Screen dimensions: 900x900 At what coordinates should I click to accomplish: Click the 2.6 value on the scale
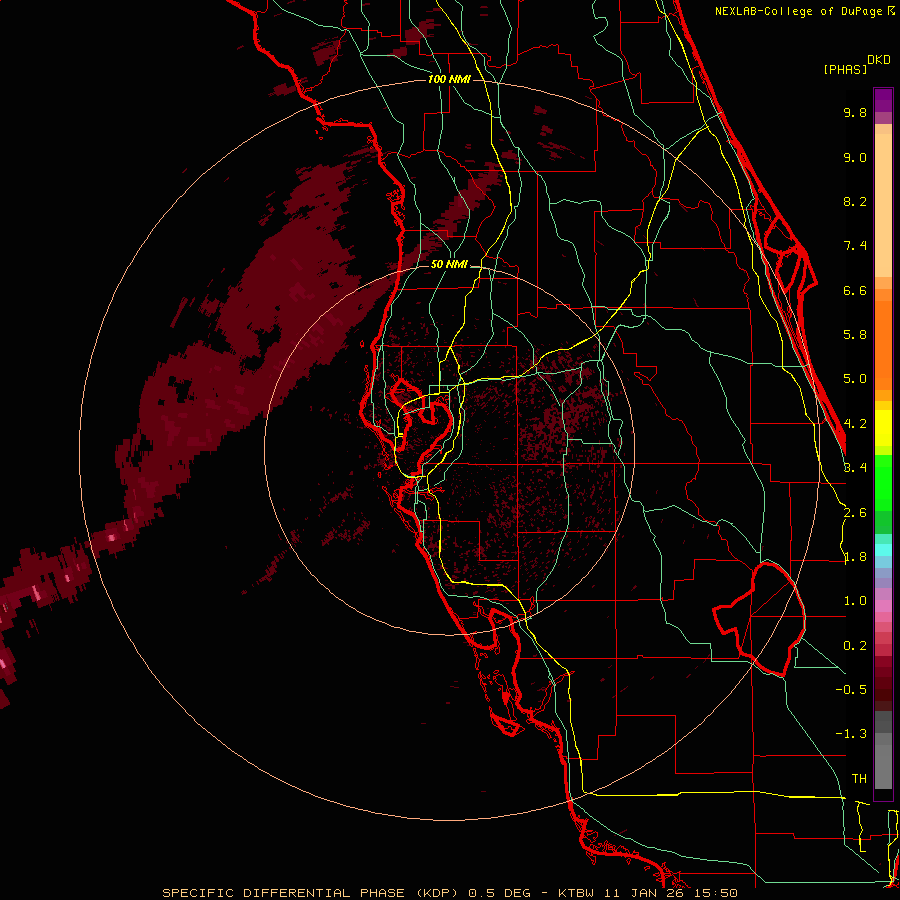tap(855, 513)
